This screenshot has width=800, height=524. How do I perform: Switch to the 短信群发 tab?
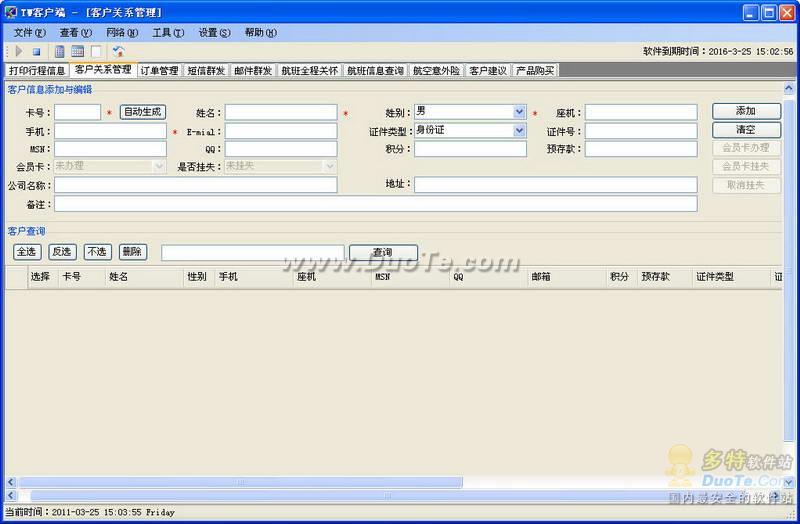[x=206, y=70]
